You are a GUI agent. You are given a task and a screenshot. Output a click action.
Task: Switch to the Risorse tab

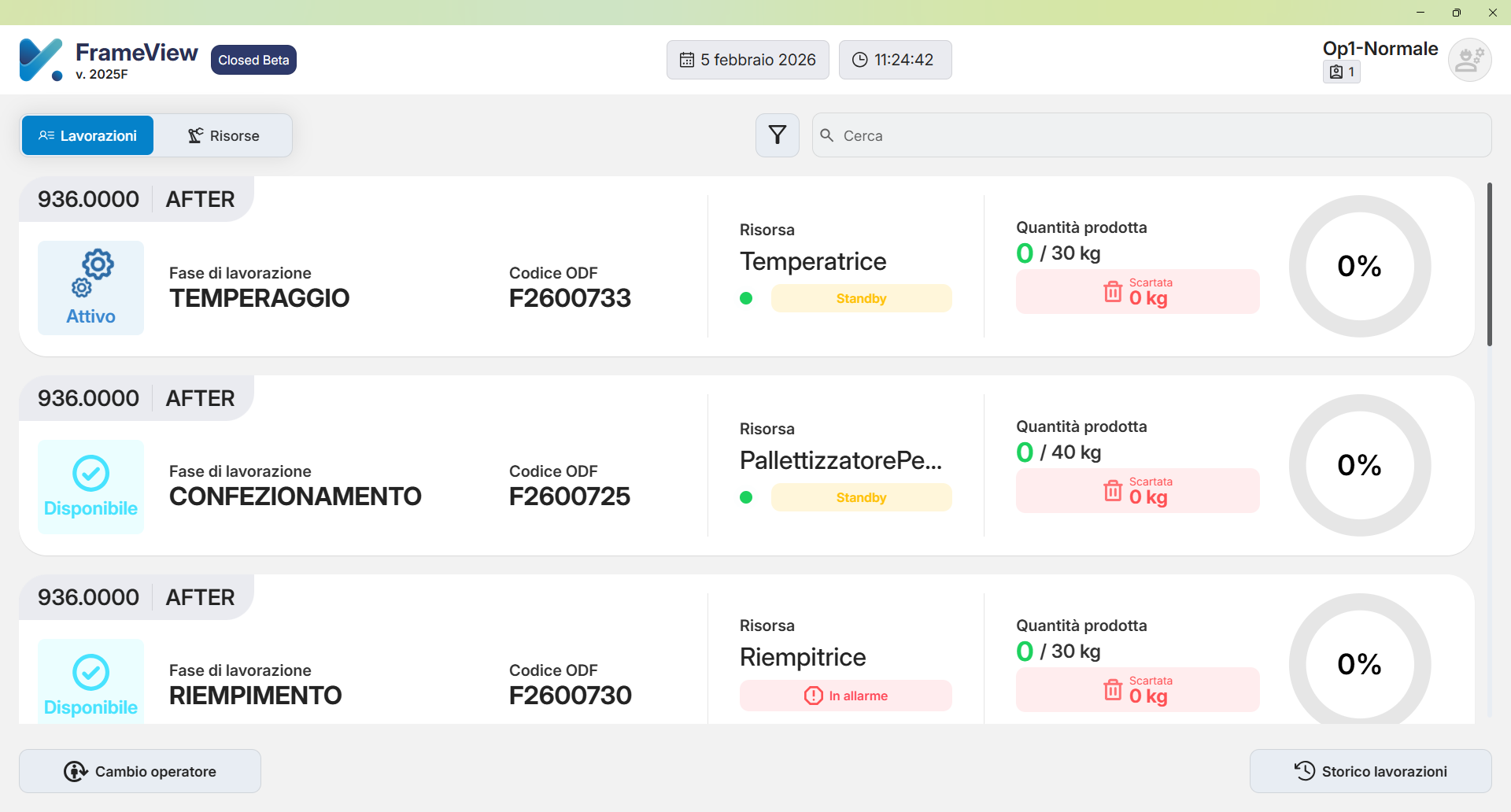(x=224, y=135)
